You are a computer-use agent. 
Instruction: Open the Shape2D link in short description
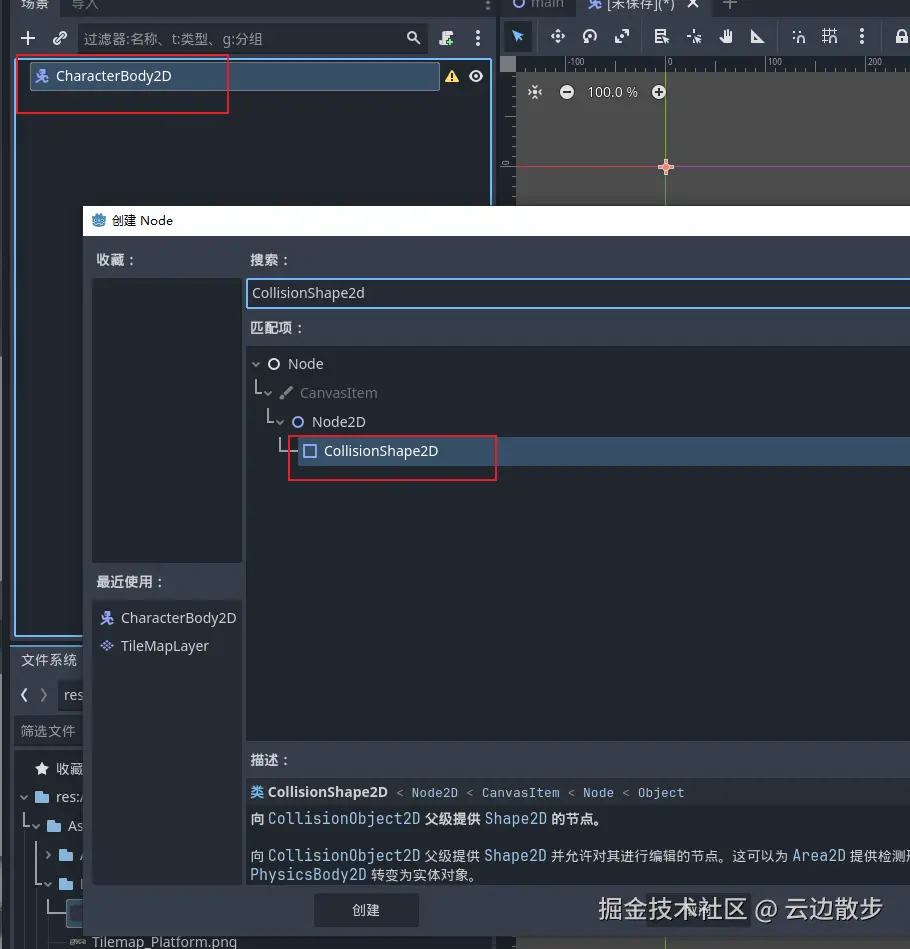click(x=516, y=819)
